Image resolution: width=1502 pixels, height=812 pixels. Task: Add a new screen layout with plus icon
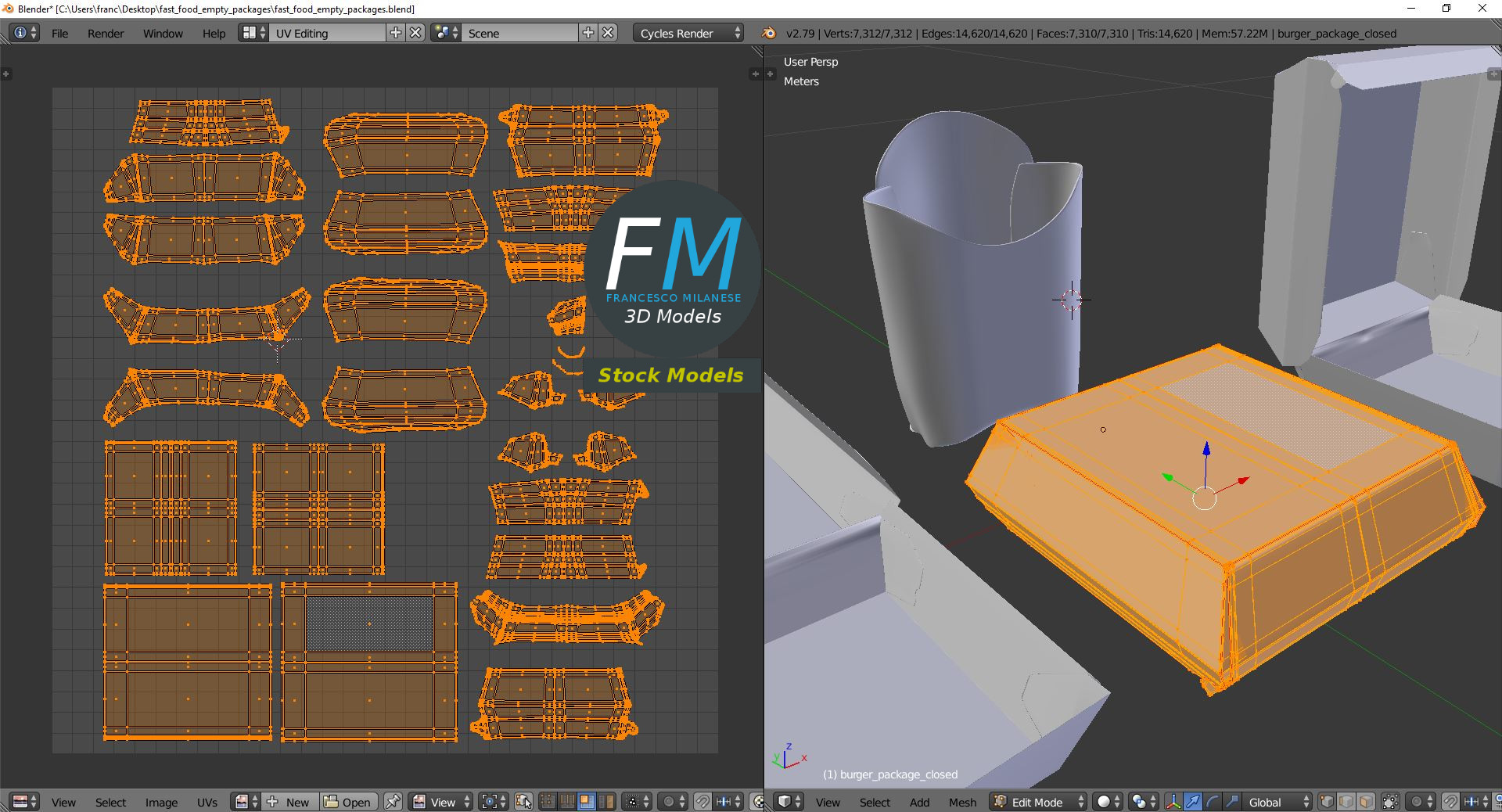(x=396, y=33)
